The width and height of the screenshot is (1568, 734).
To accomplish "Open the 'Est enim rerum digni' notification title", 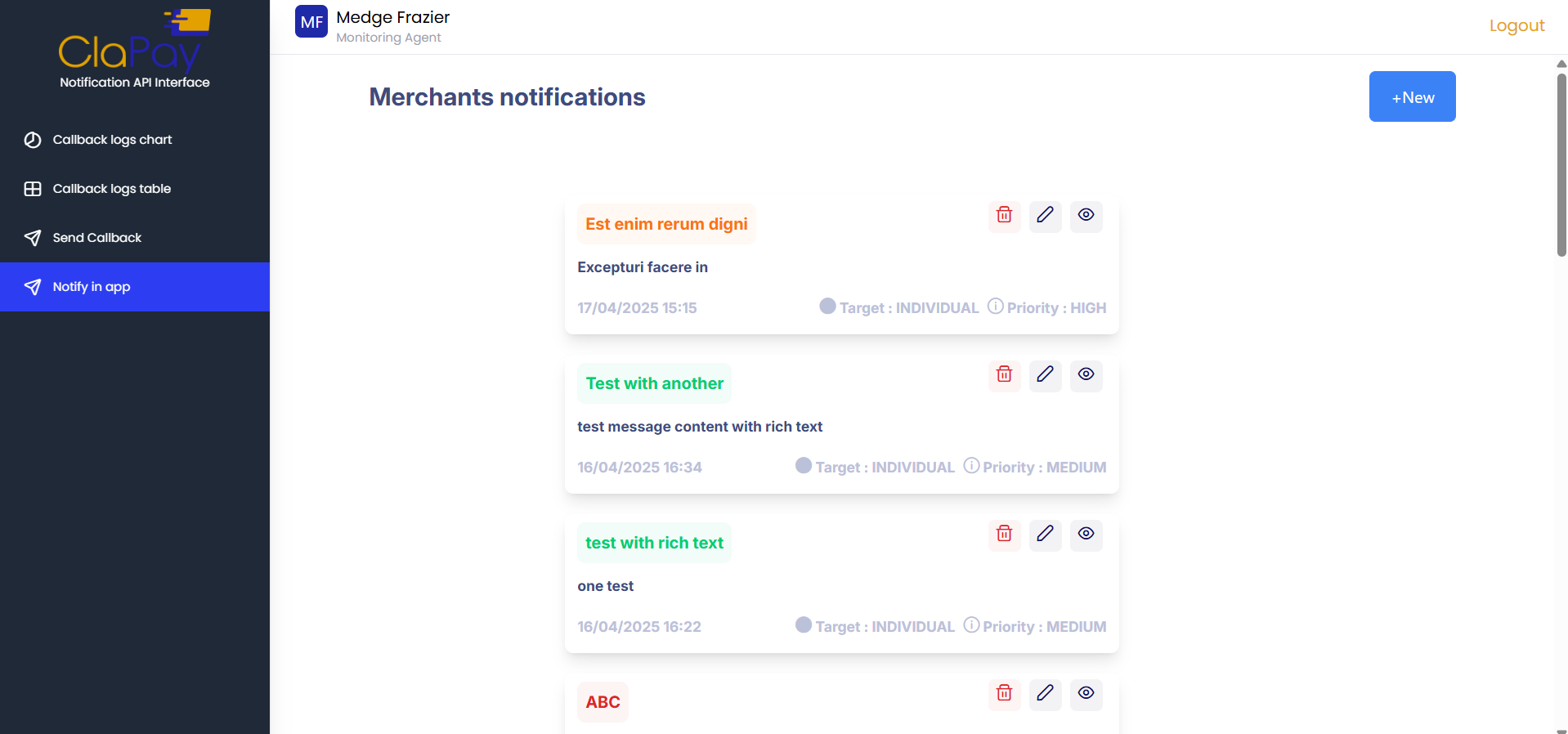I will 665,224.
